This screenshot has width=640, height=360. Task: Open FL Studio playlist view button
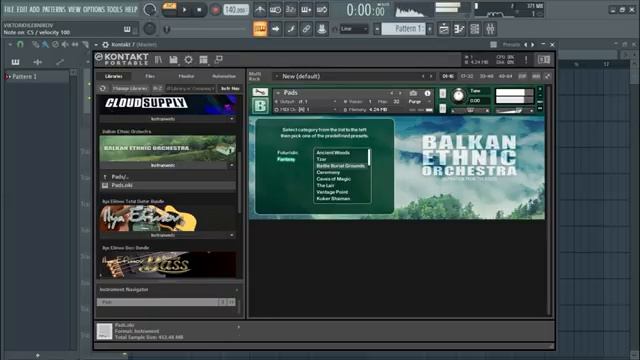tap(444, 29)
